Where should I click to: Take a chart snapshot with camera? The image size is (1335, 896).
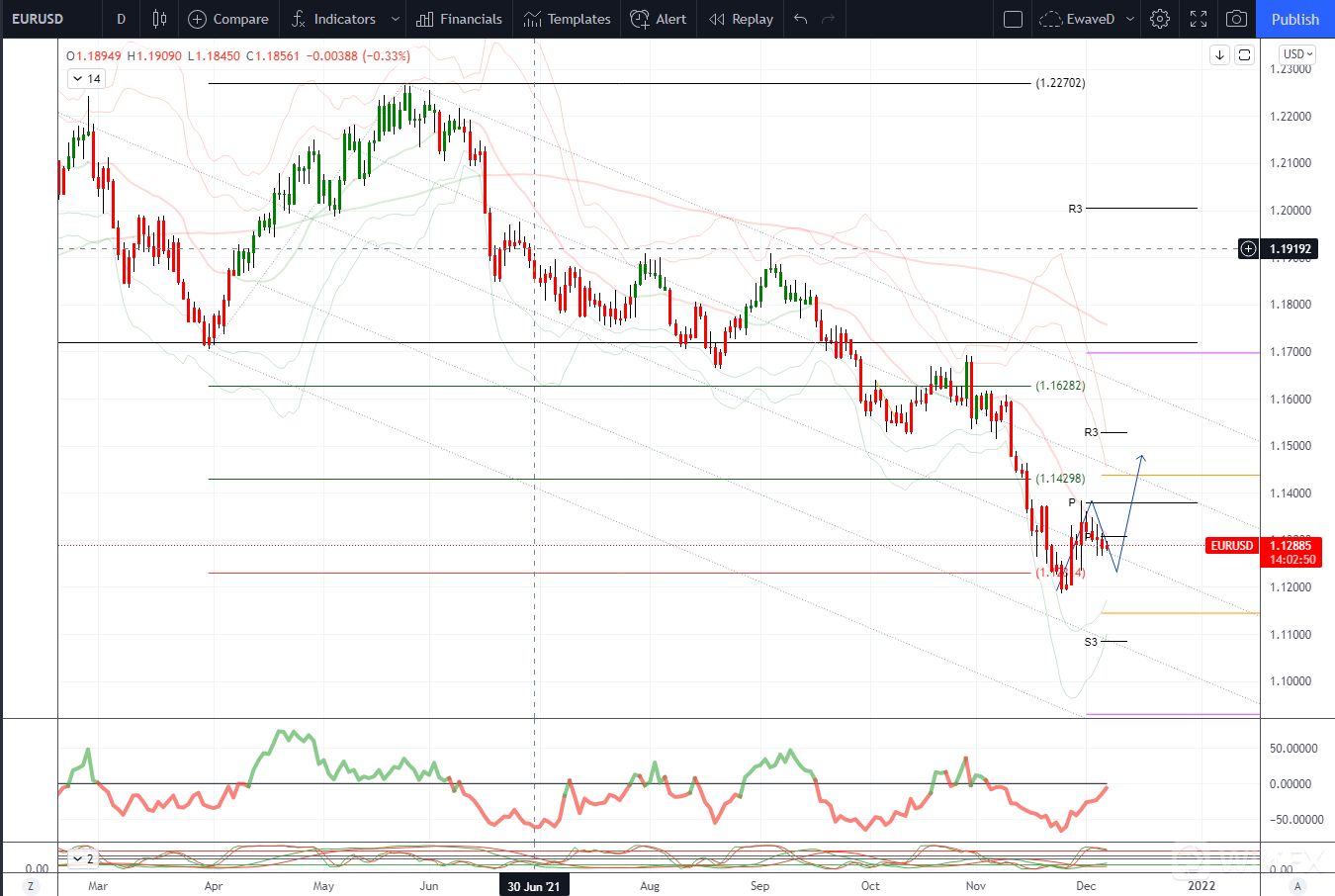[1236, 19]
